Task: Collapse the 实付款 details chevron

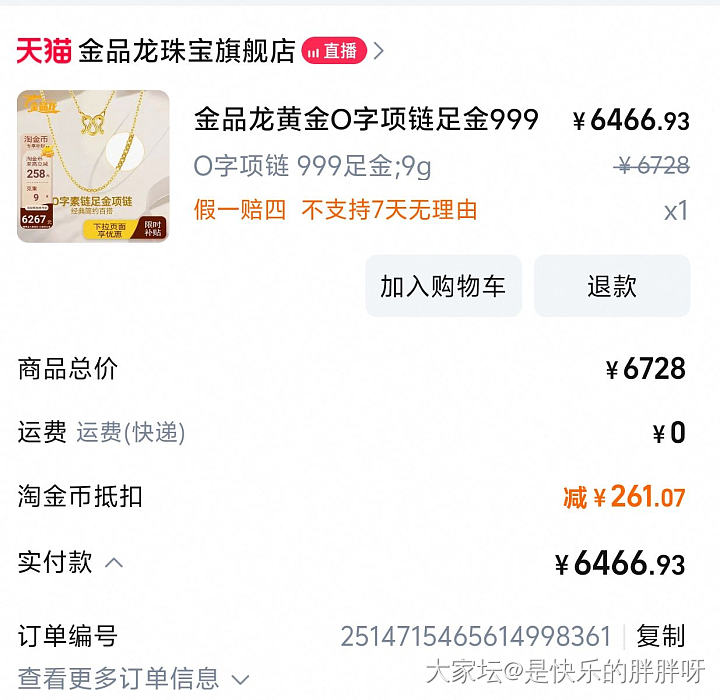Action: point(114,563)
